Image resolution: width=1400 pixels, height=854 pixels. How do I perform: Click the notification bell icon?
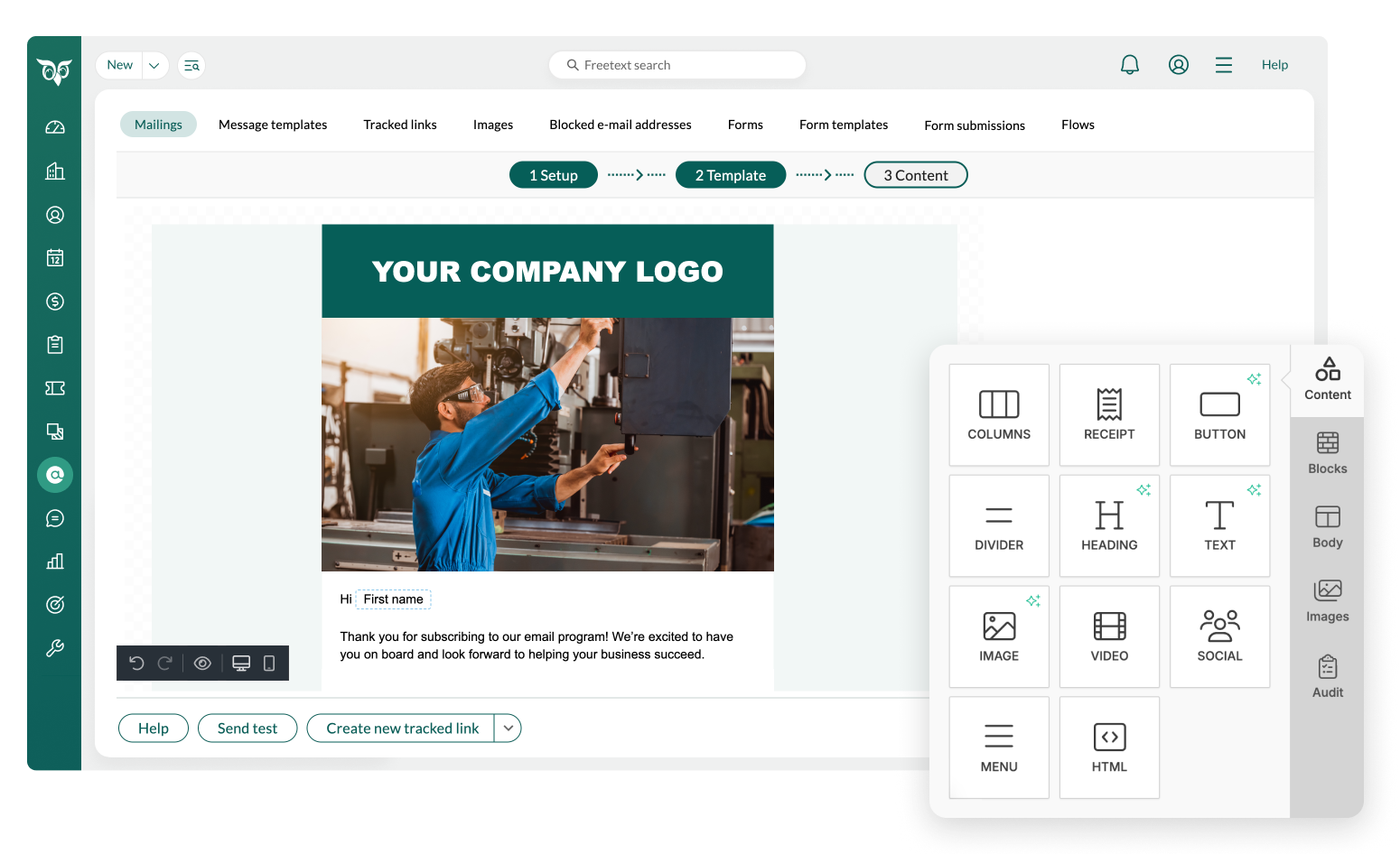(x=1129, y=65)
